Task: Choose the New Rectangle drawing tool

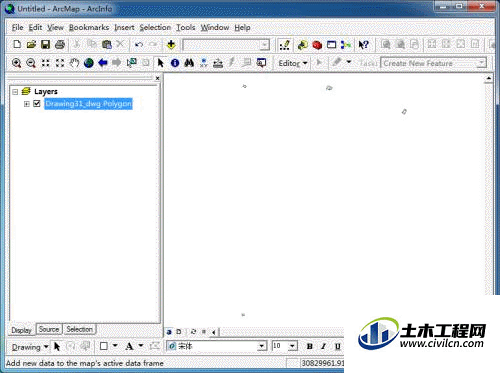Action: (x=104, y=347)
